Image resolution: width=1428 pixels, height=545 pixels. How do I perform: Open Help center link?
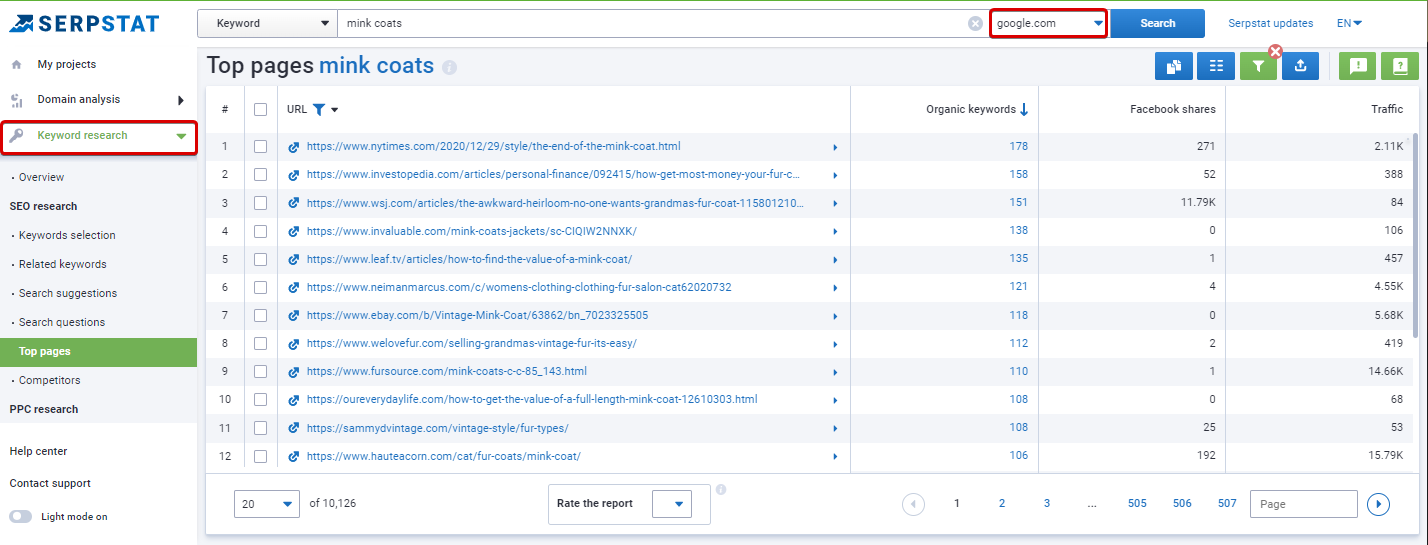click(x=38, y=451)
